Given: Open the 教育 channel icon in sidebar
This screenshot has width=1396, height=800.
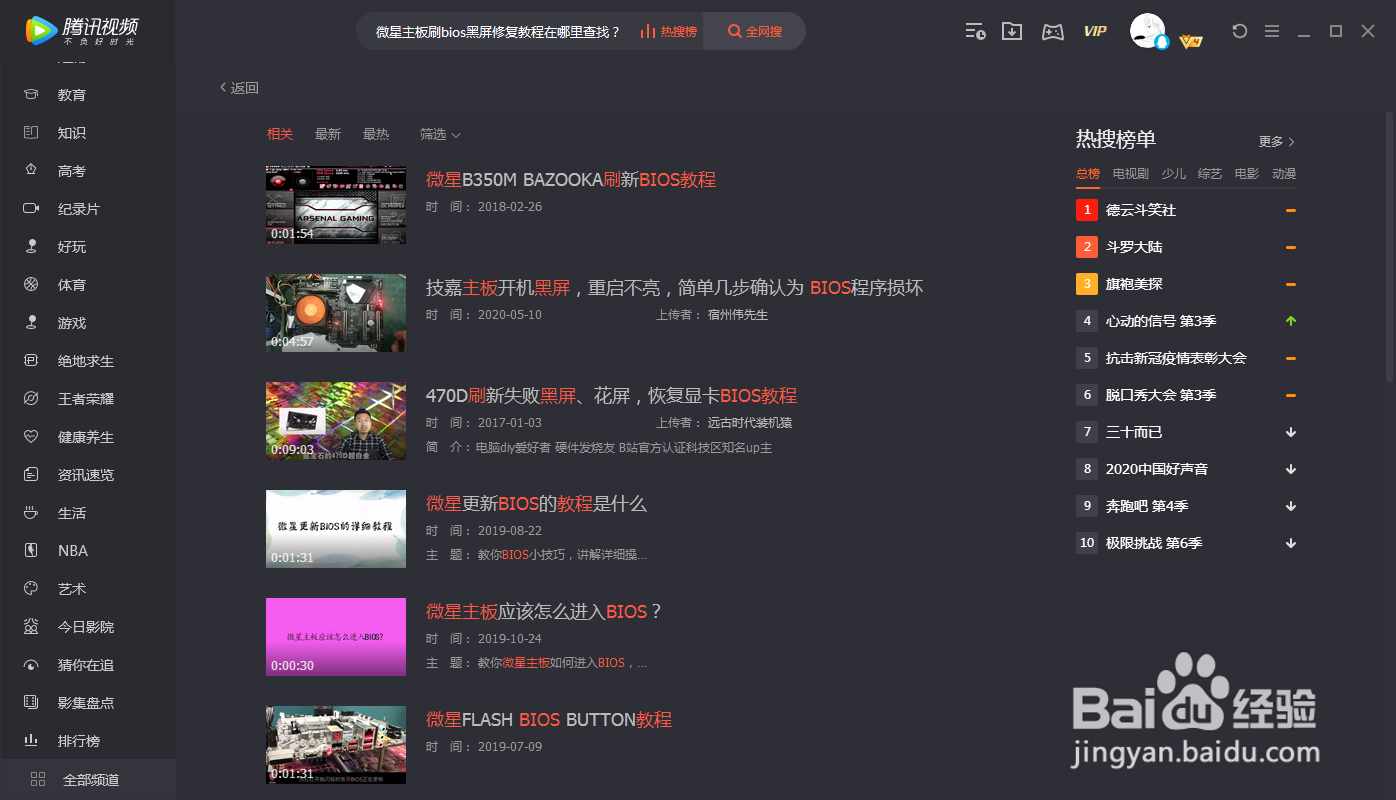Looking at the screenshot, I should coord(31,95).
